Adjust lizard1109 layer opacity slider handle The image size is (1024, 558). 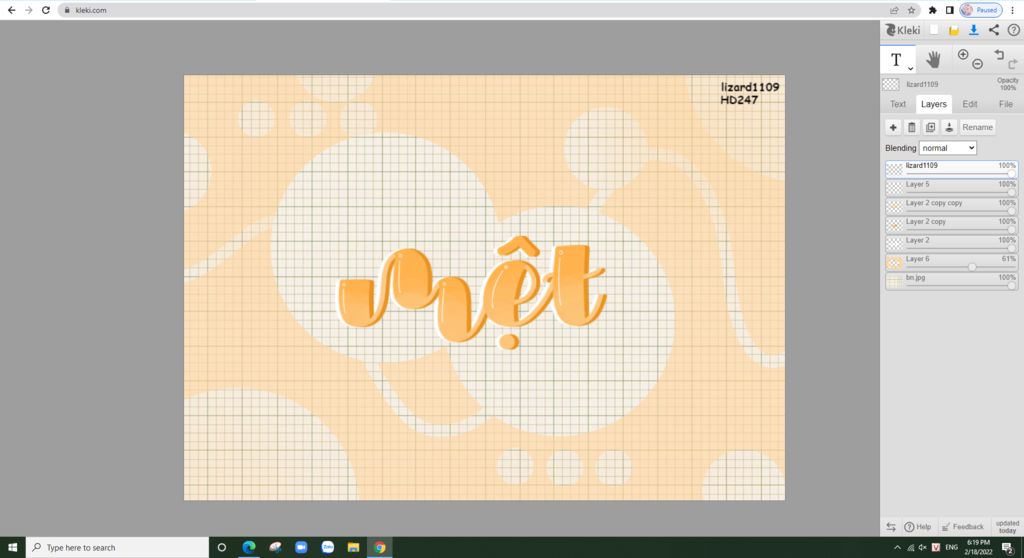[x=1012, y=173]
